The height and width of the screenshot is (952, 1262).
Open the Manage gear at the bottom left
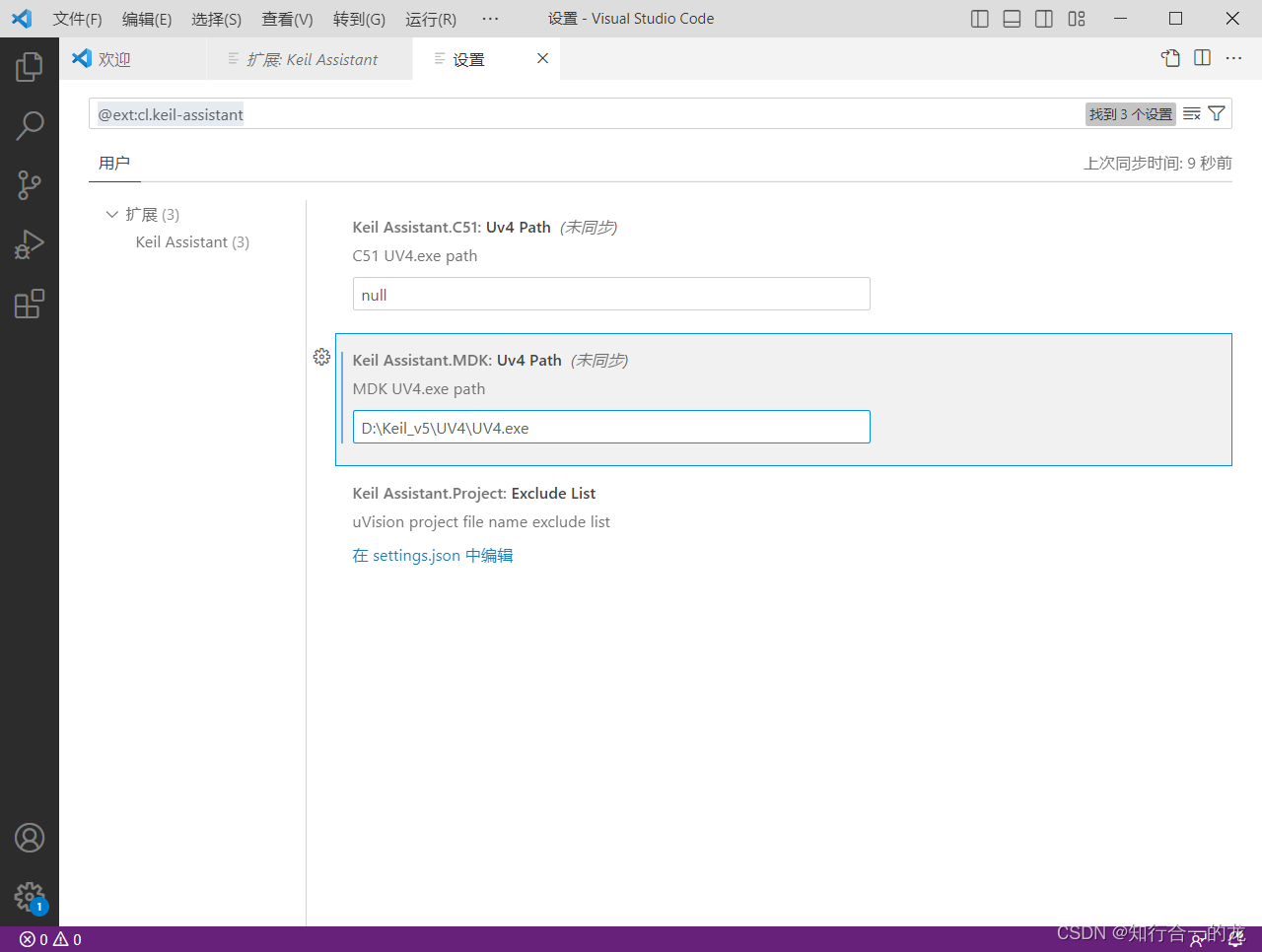point(30,896)
